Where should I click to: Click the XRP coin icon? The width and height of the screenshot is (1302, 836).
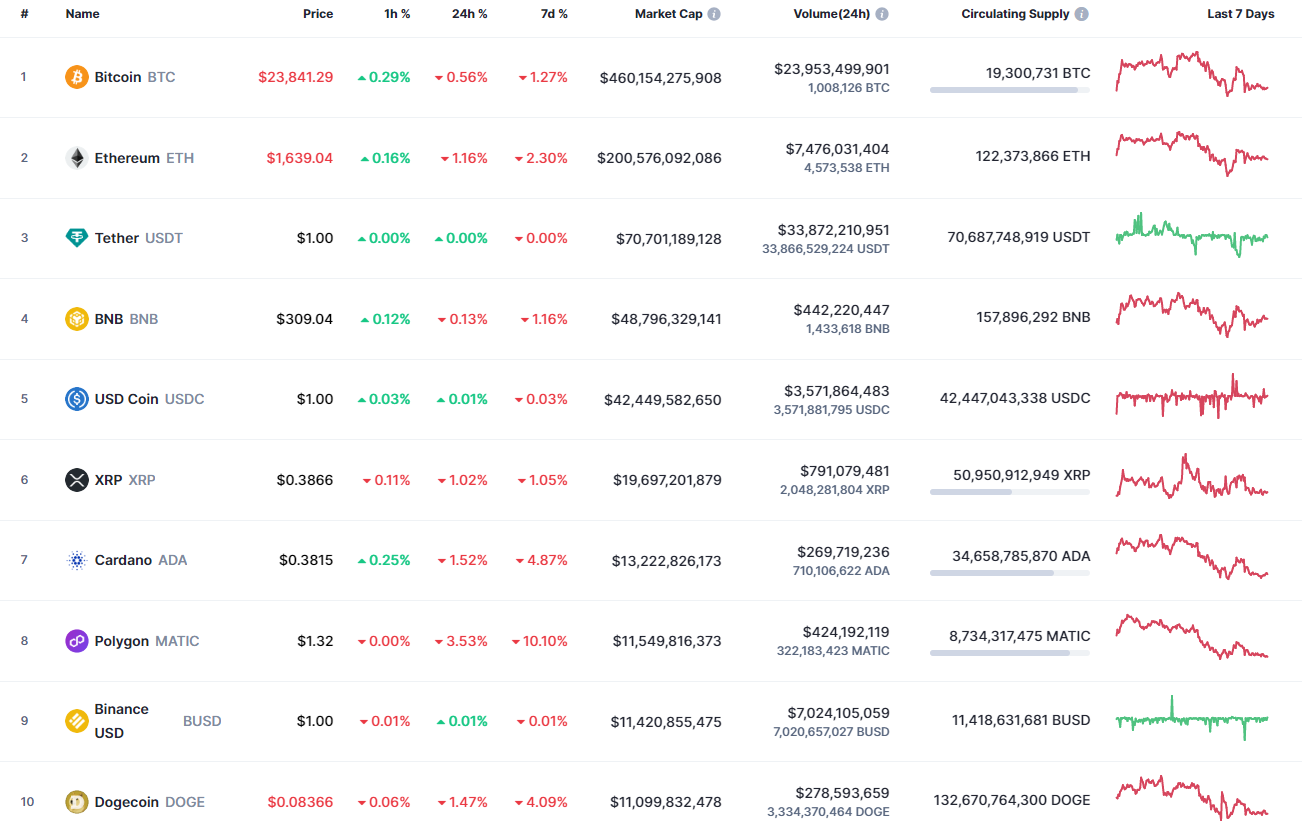[76, 480]
